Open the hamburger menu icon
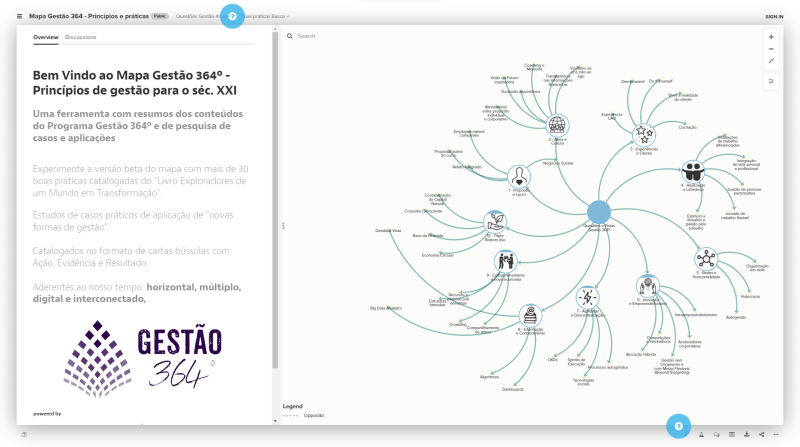This screenshot has width=800, height=447. tap(19, 16)
